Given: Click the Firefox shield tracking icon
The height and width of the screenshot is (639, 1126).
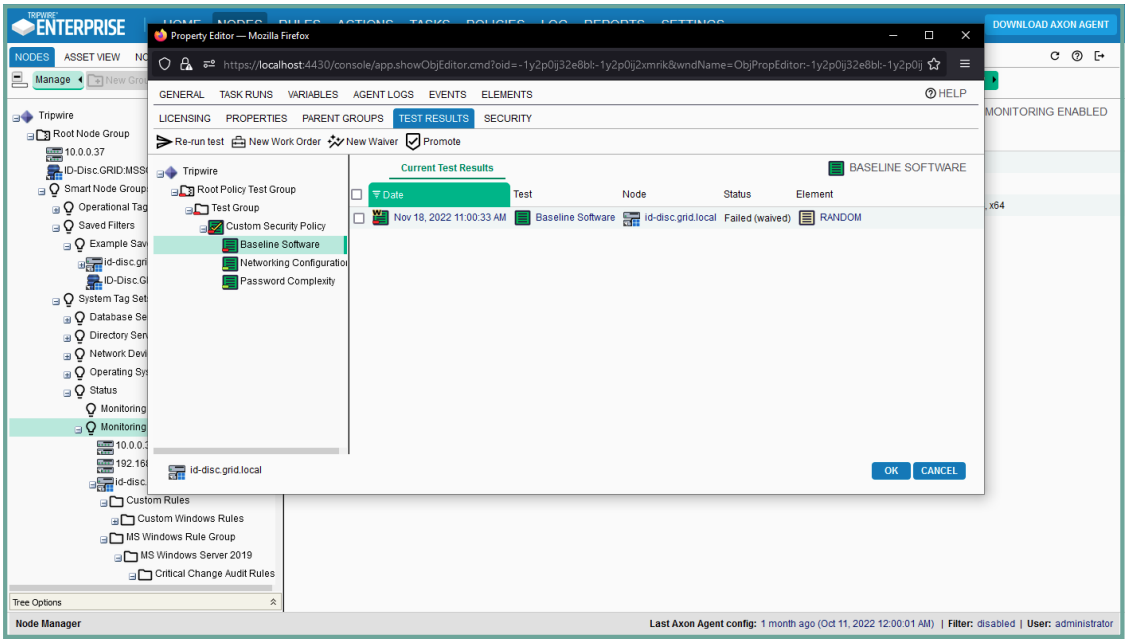Looking at the screenshot, I should click(164, 64).
